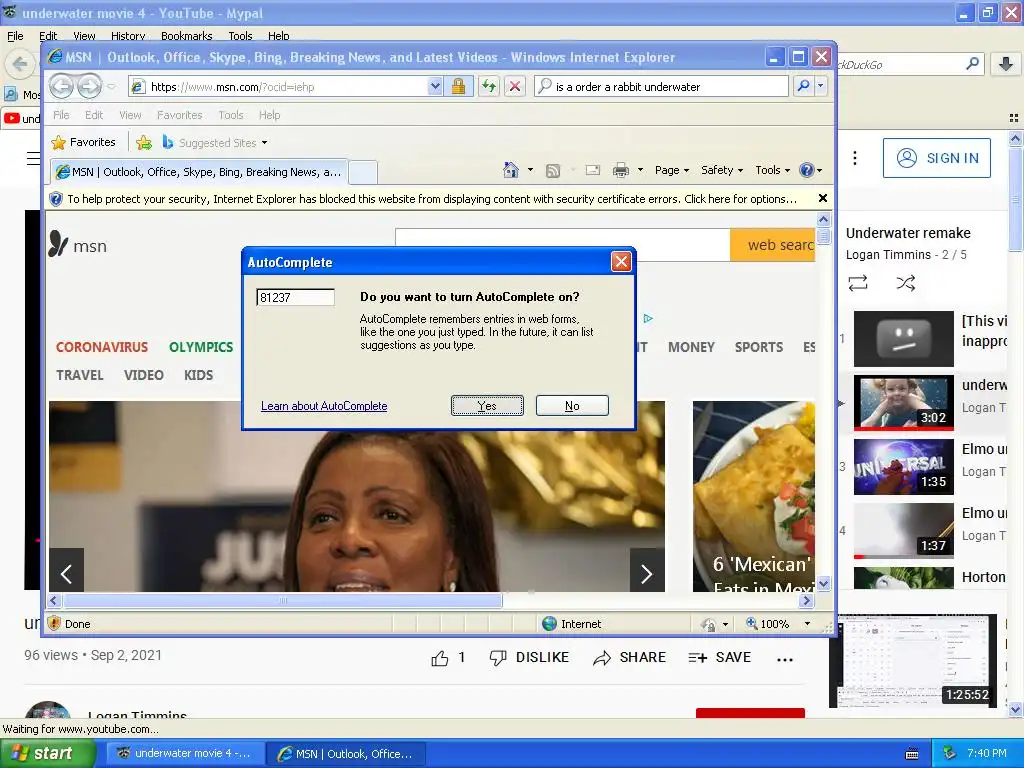
Task: Open the IE View menu
Action: [x=130, y=115]
